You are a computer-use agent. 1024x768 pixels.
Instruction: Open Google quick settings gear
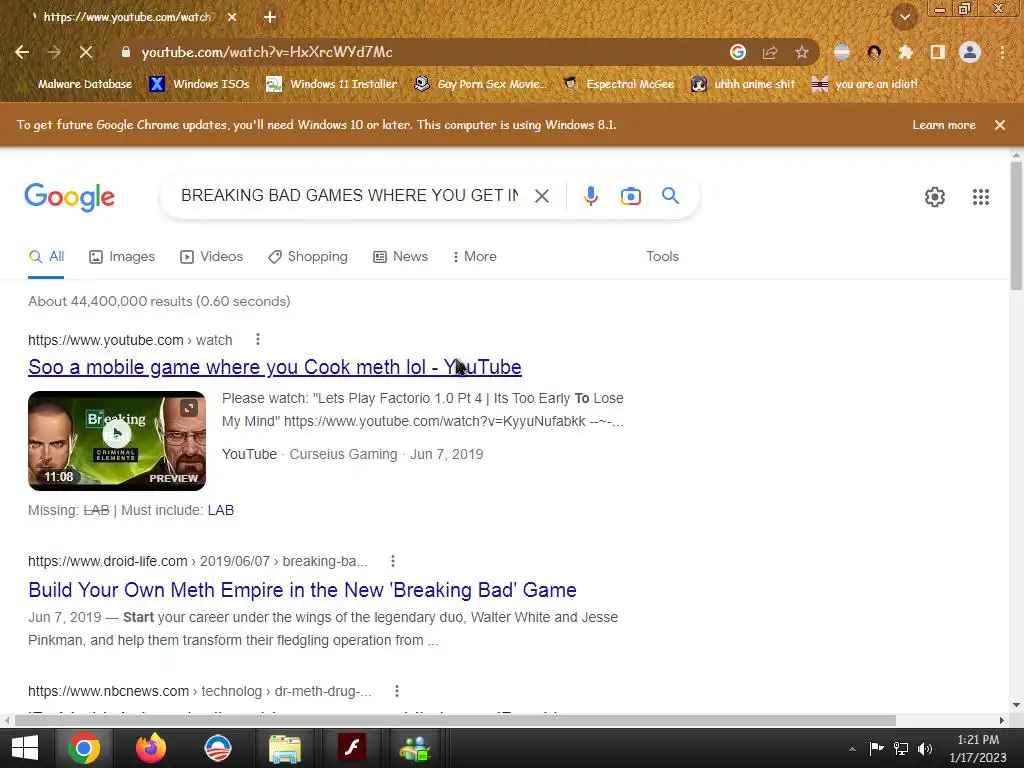pos(935,197)
